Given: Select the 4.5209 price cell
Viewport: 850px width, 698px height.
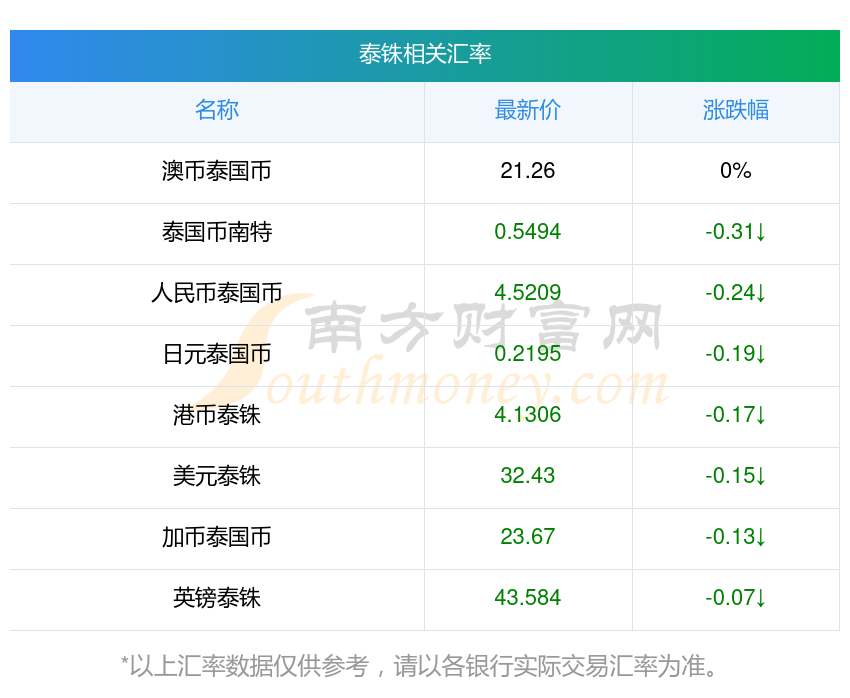Looking at the screenshot, I should click(x=527, y=293).
